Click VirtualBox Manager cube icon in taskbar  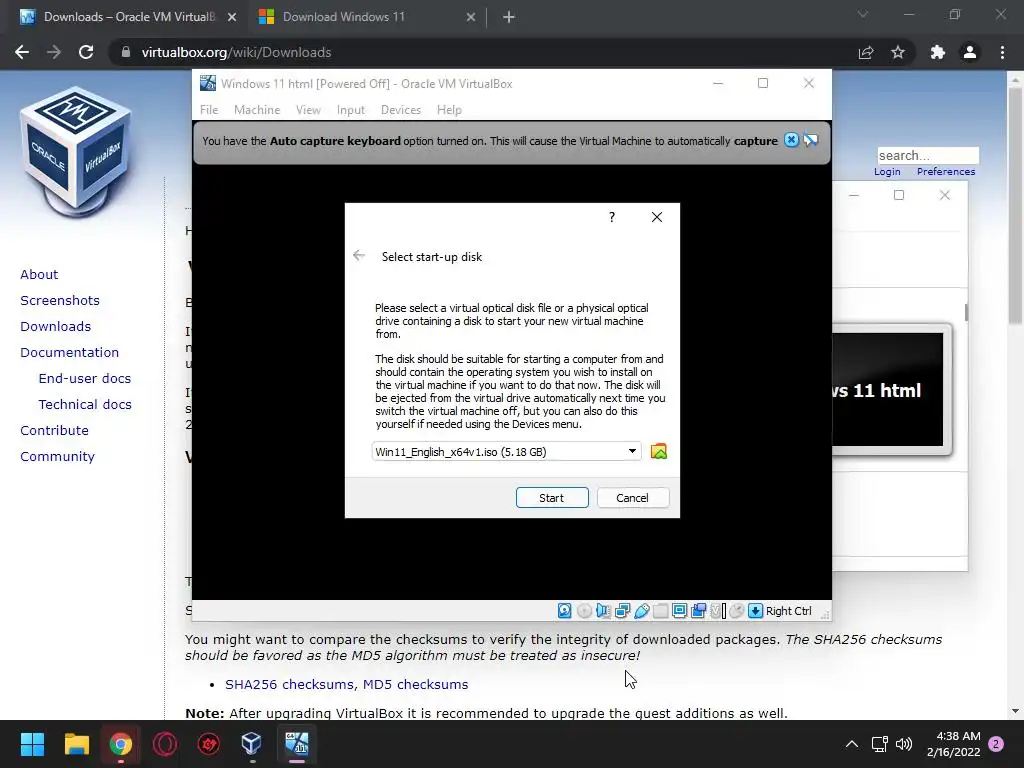click(x=251, y=744)
